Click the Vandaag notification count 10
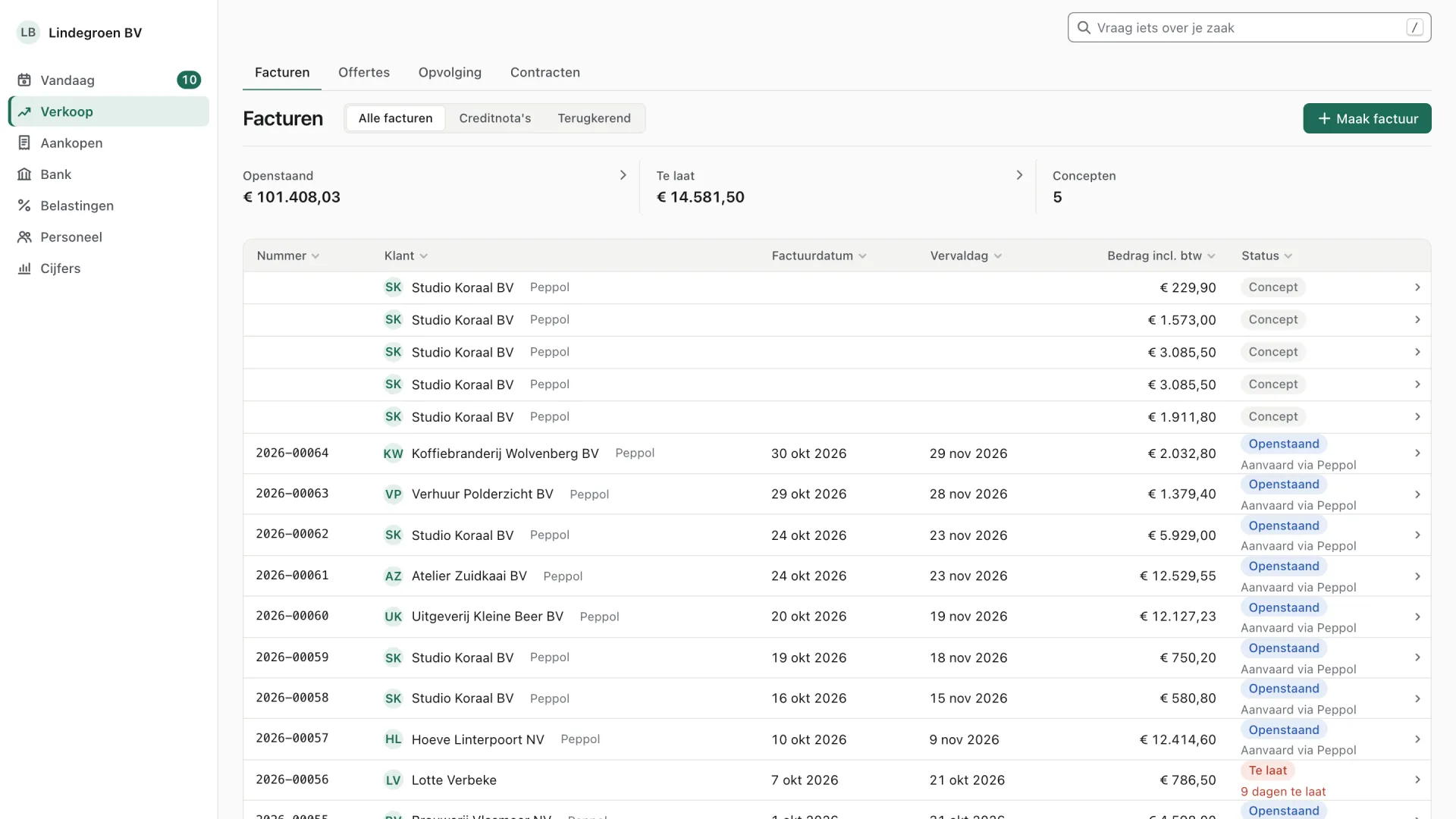Viewport: 1456px width, 819px height. click(x=189, y=80)
